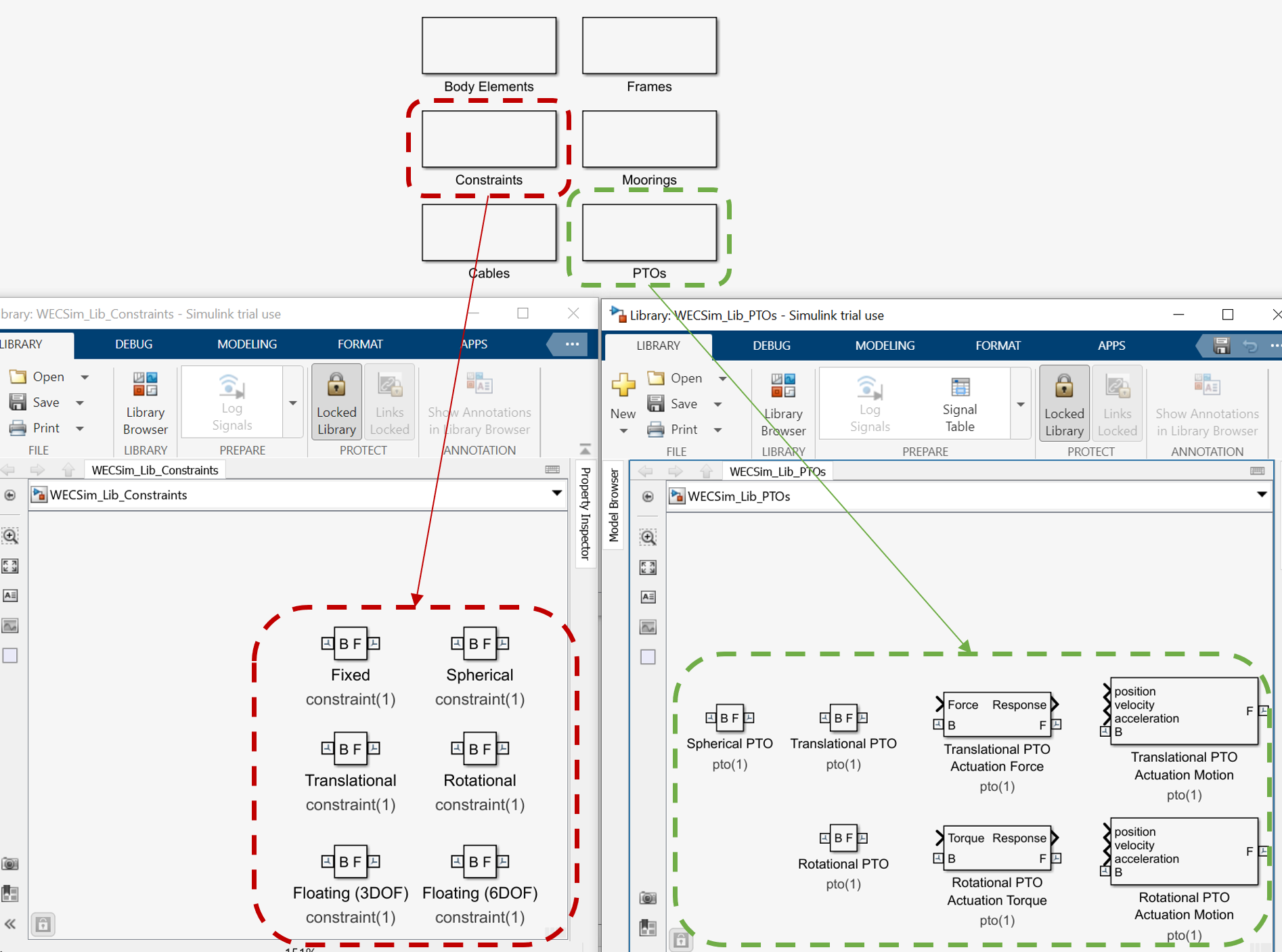Switch to FORMAT tab in PTOs window

pyautogui.click(x=998, y=345)
